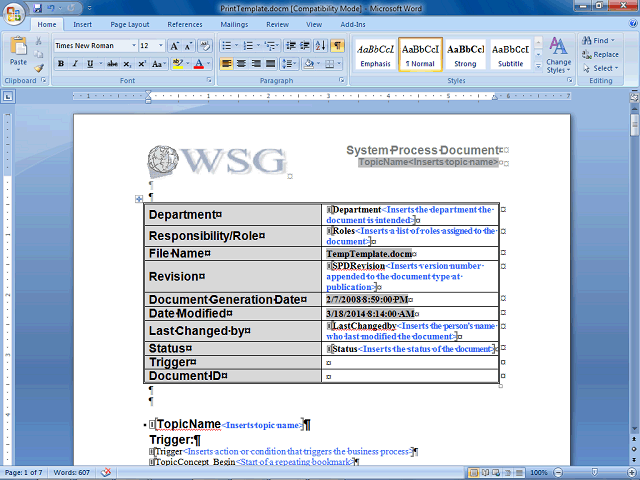Open the Add-Ins tab
This screenshot has height=480, width=640.
coord(353,24)
